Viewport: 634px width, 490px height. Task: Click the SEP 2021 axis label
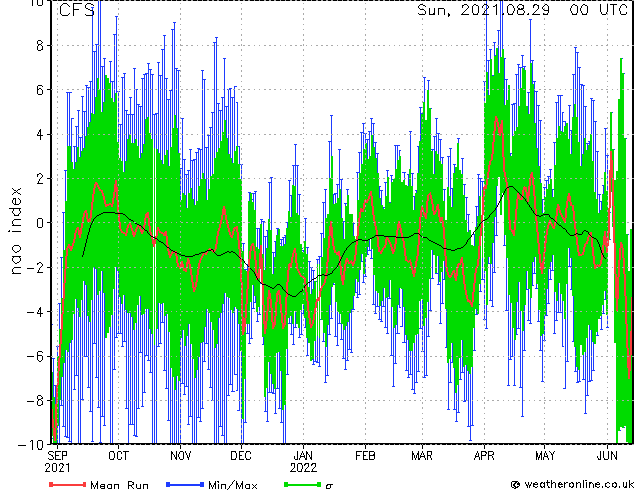pyautogui.click(x=57, y=462)
